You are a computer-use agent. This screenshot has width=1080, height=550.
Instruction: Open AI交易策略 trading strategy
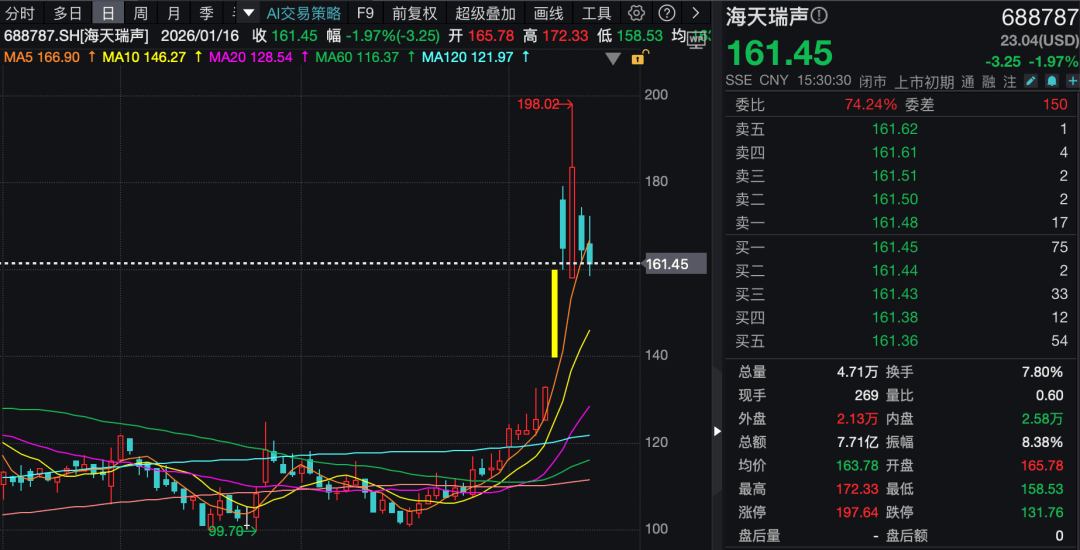pyautogui.click(x=303, y=13)
